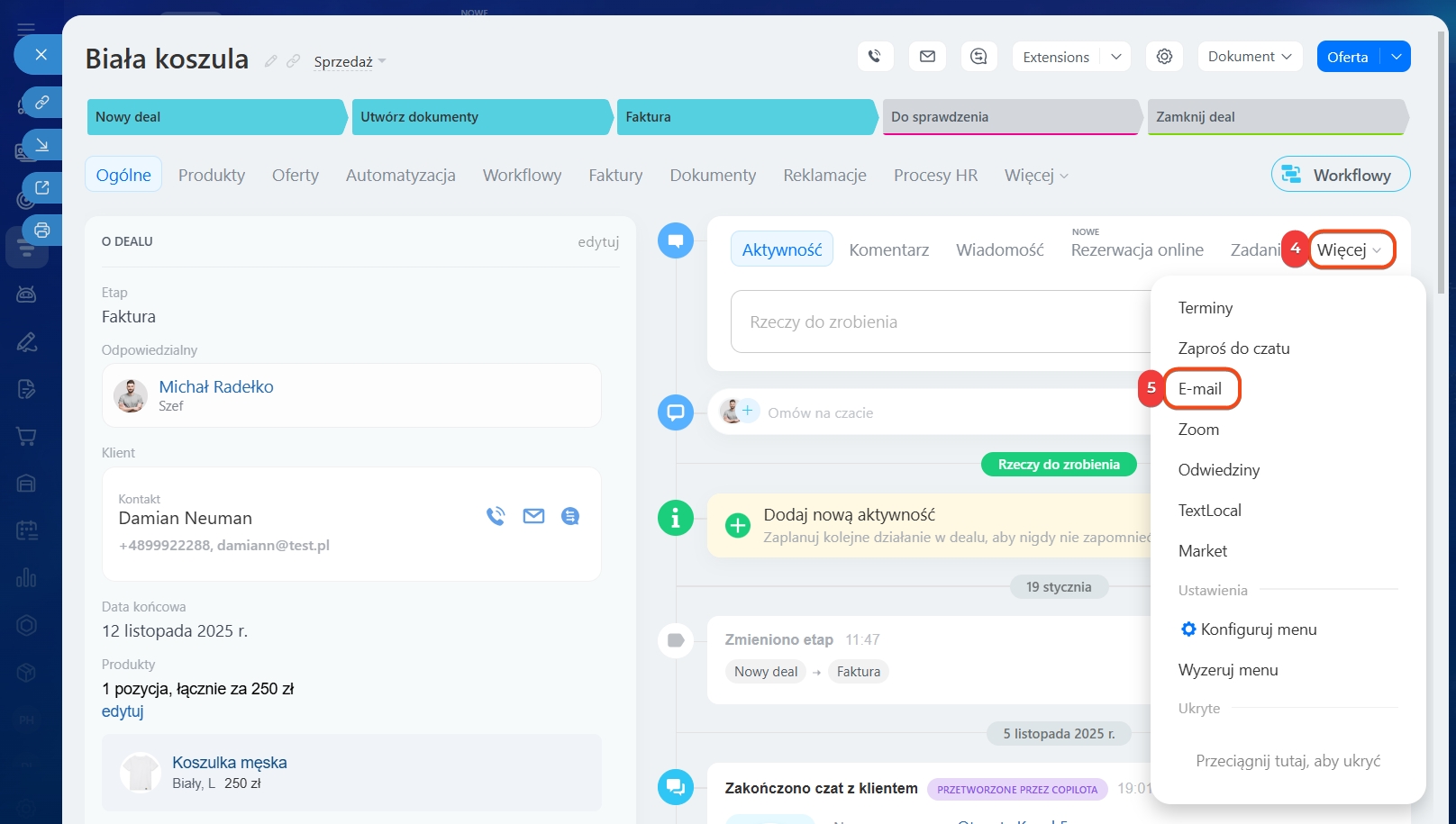Screen dimensions: 1456x824
Task: Set deal stage to Do sprawdzenia
Action: (1009, 117)
